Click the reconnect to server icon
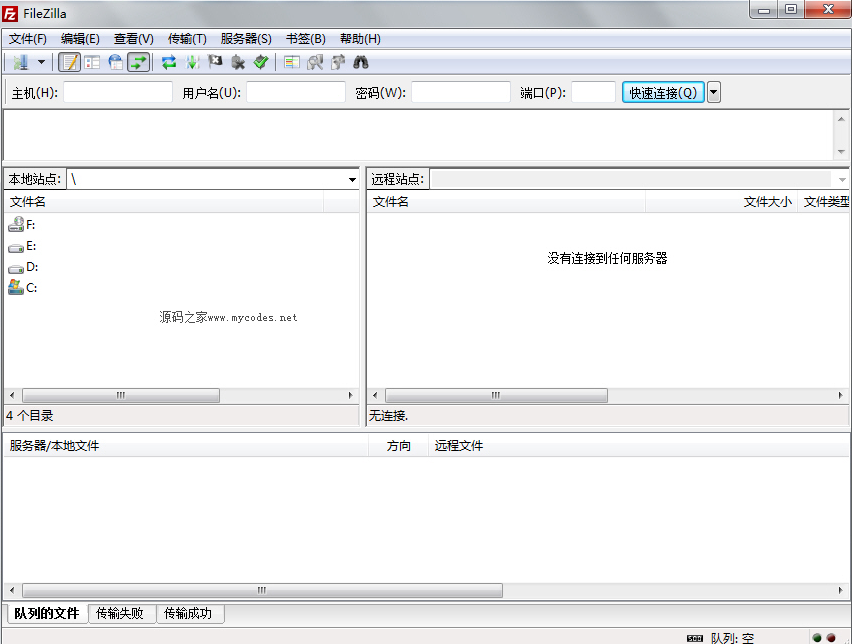 pos(261,62)
